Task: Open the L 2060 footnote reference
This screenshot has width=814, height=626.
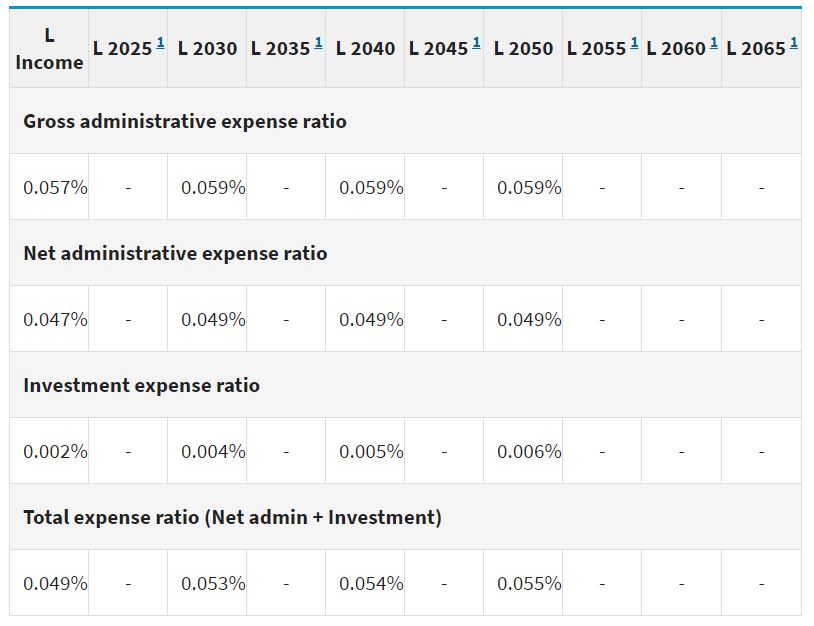Action: point(714,43)
